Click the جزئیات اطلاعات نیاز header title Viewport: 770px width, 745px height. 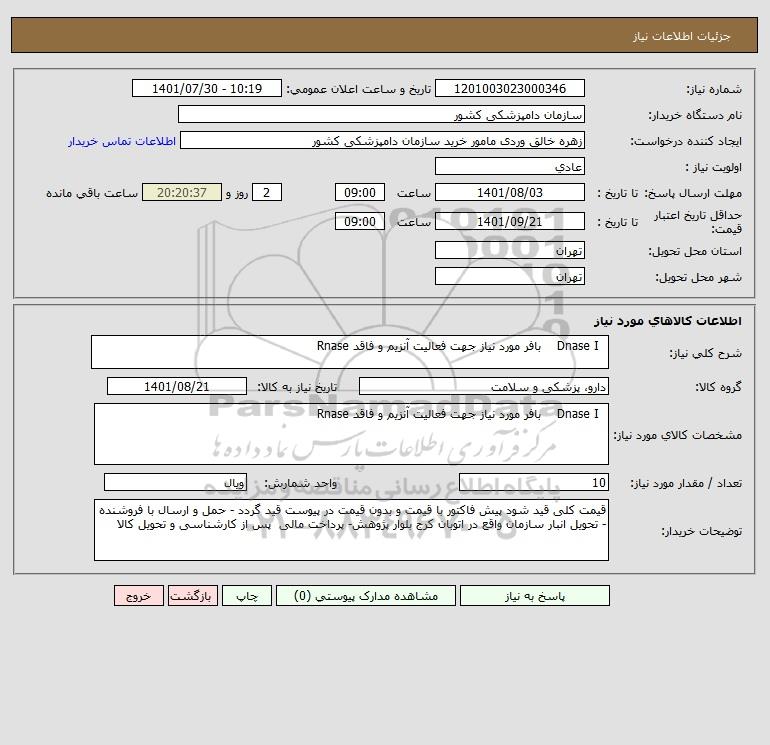click(682, 36)
